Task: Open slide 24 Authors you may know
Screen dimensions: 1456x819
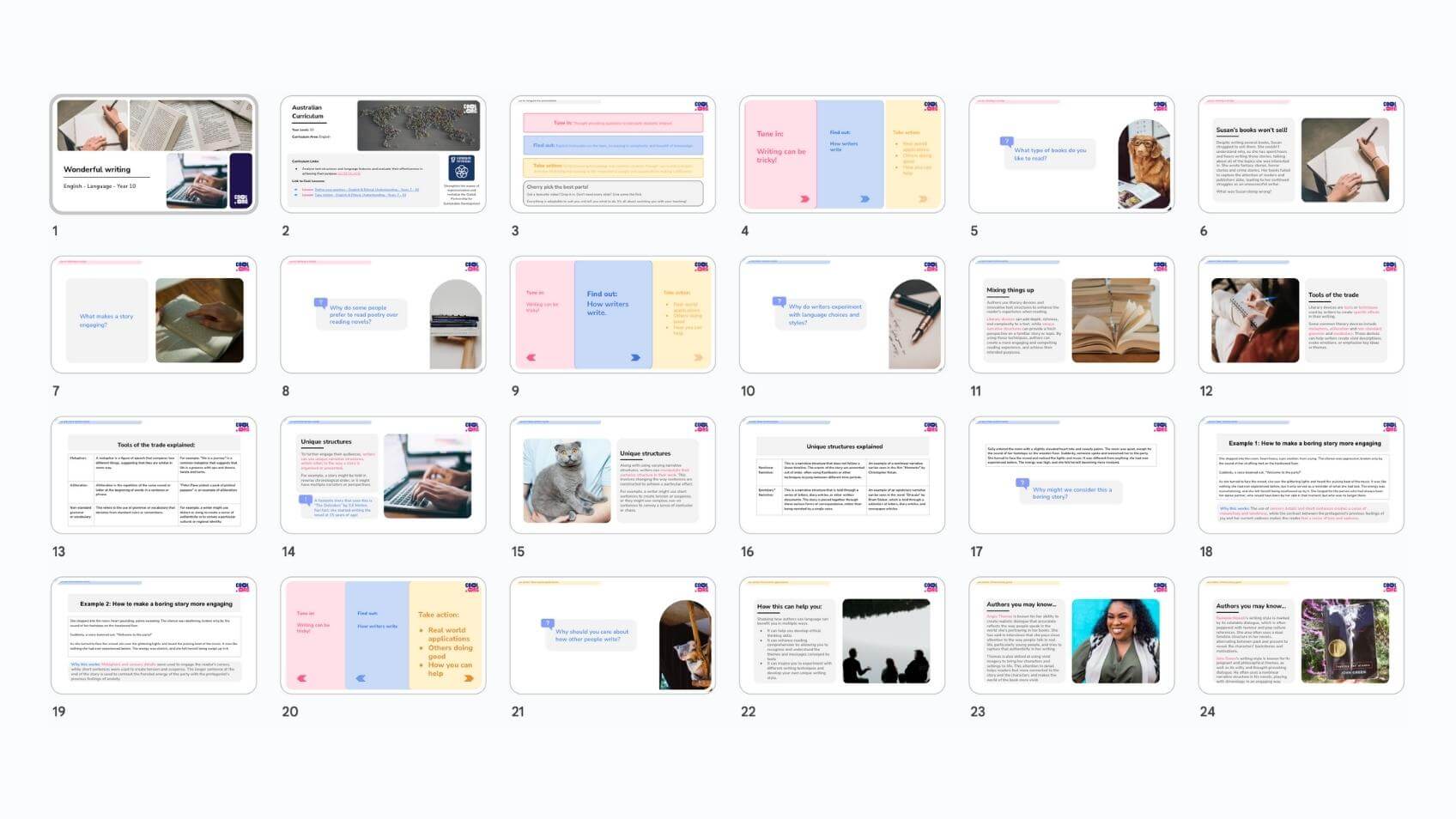Action: [1301, 635]
